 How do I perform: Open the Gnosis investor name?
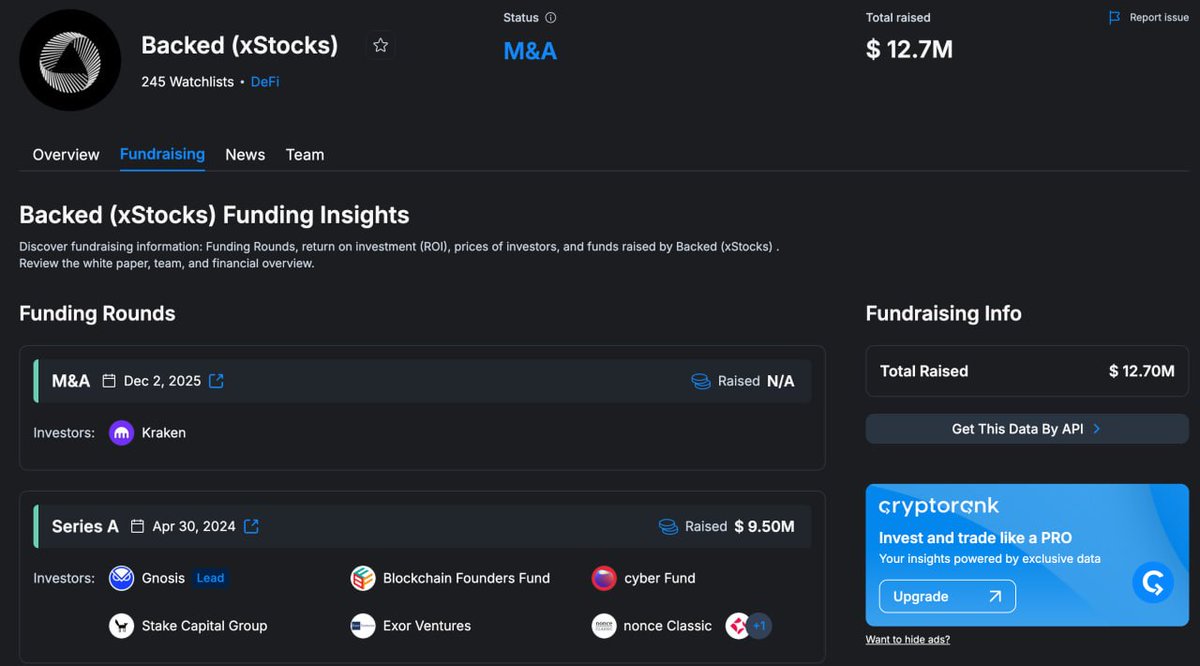(x=163, y=578)
